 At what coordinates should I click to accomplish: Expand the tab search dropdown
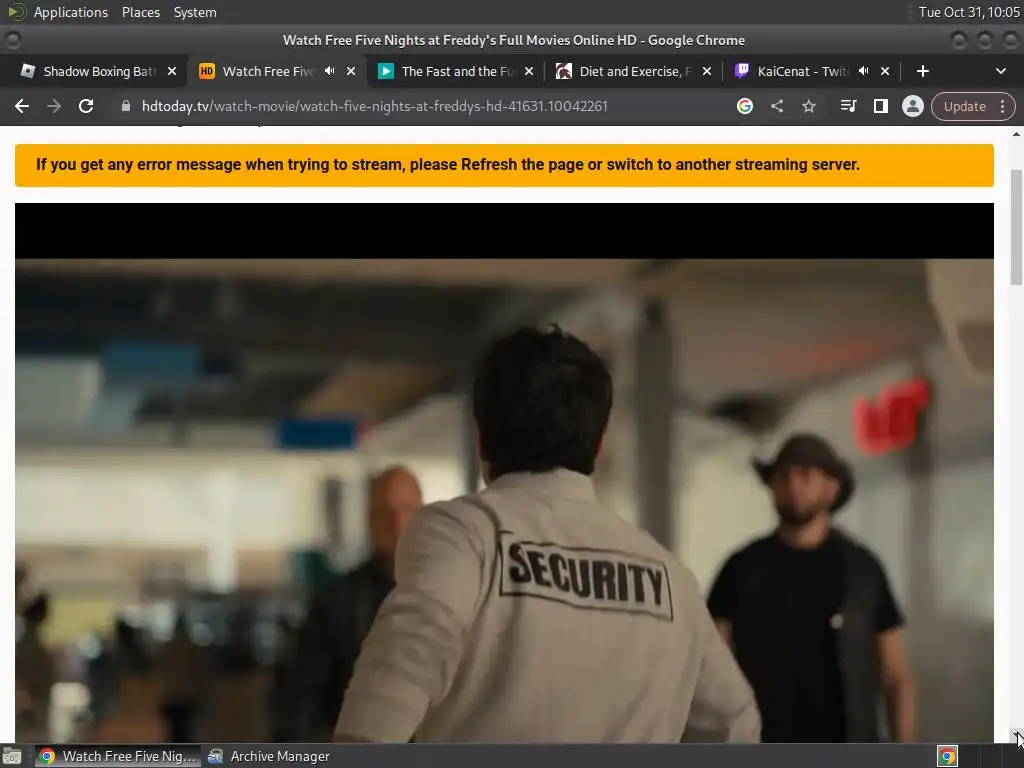click(1000, 71)
